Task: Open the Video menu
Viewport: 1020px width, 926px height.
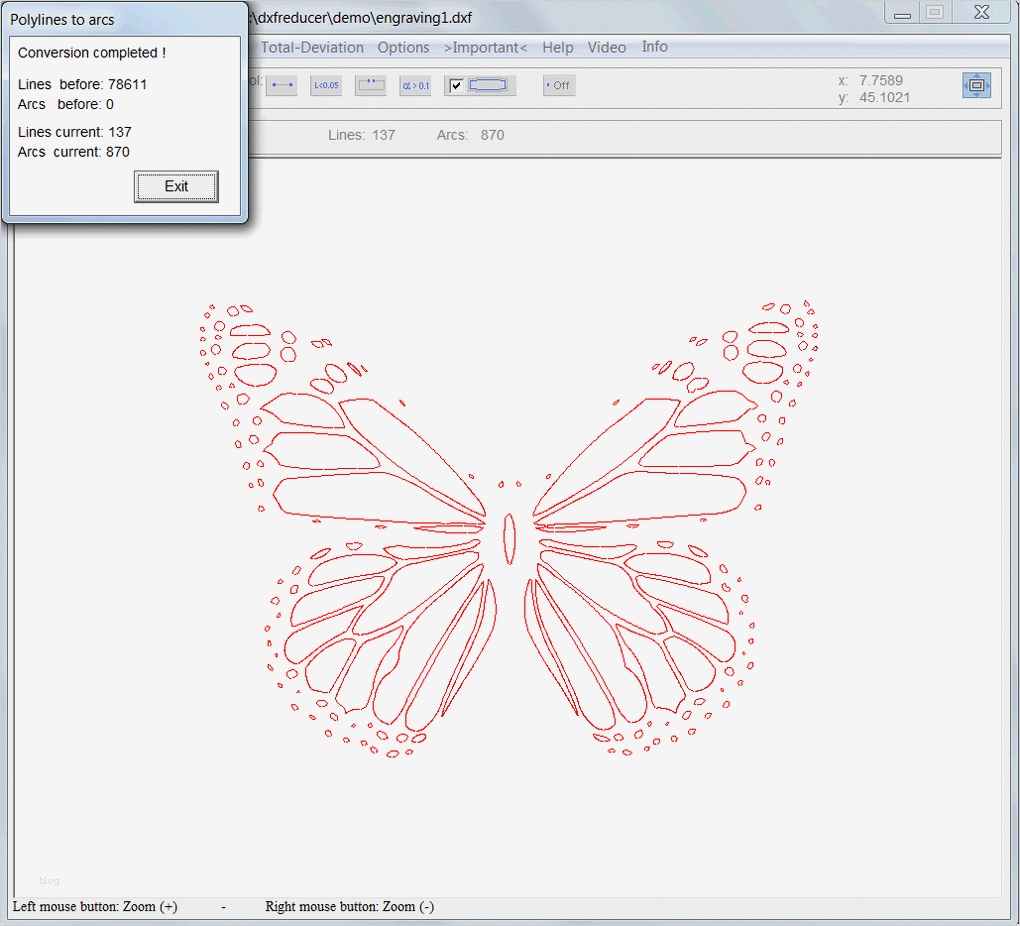Action: click(x=607, y=48)
